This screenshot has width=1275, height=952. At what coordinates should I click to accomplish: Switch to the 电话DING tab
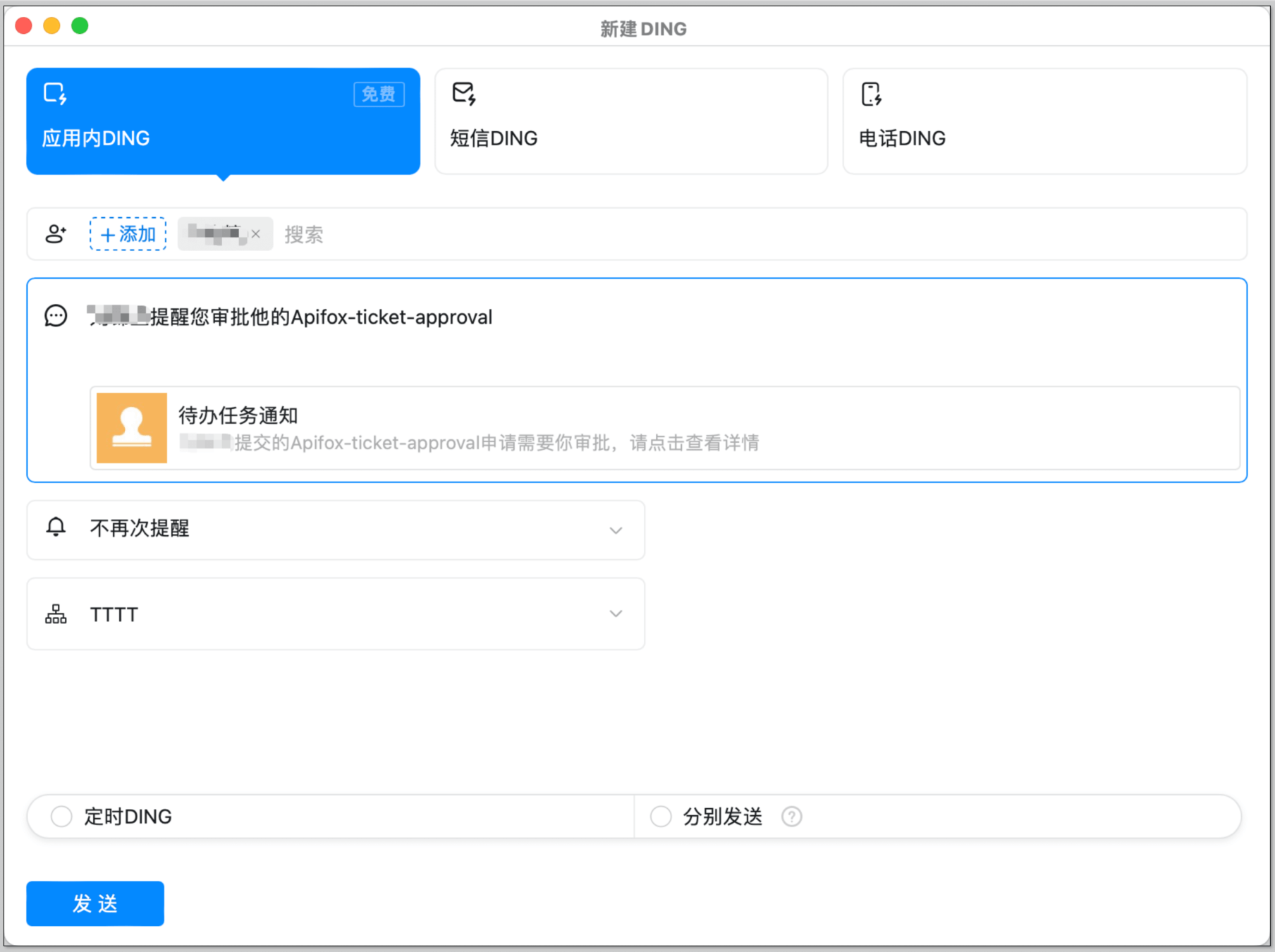point(1044,121)
